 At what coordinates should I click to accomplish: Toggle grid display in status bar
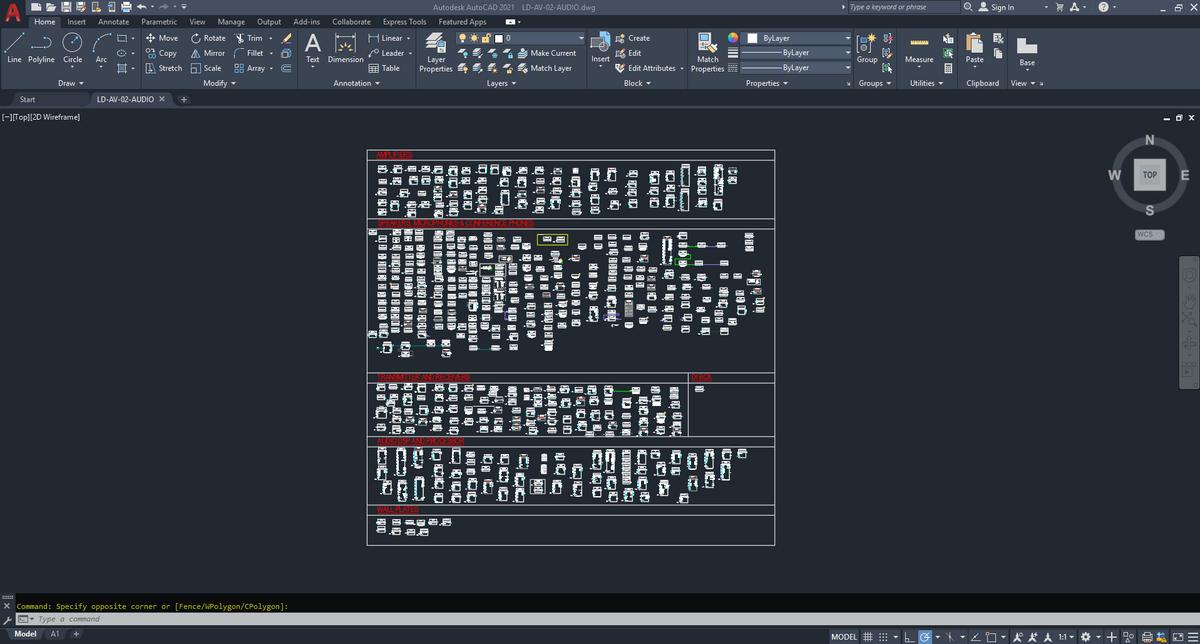(x=868, y=636)
